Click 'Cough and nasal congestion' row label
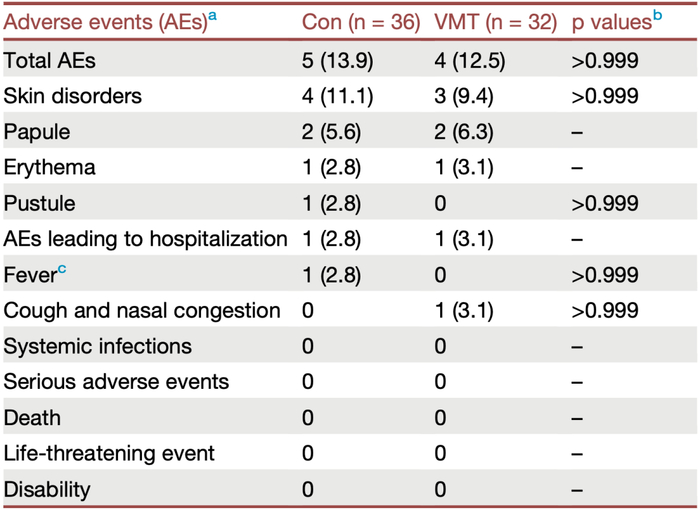 pos(142,311)
